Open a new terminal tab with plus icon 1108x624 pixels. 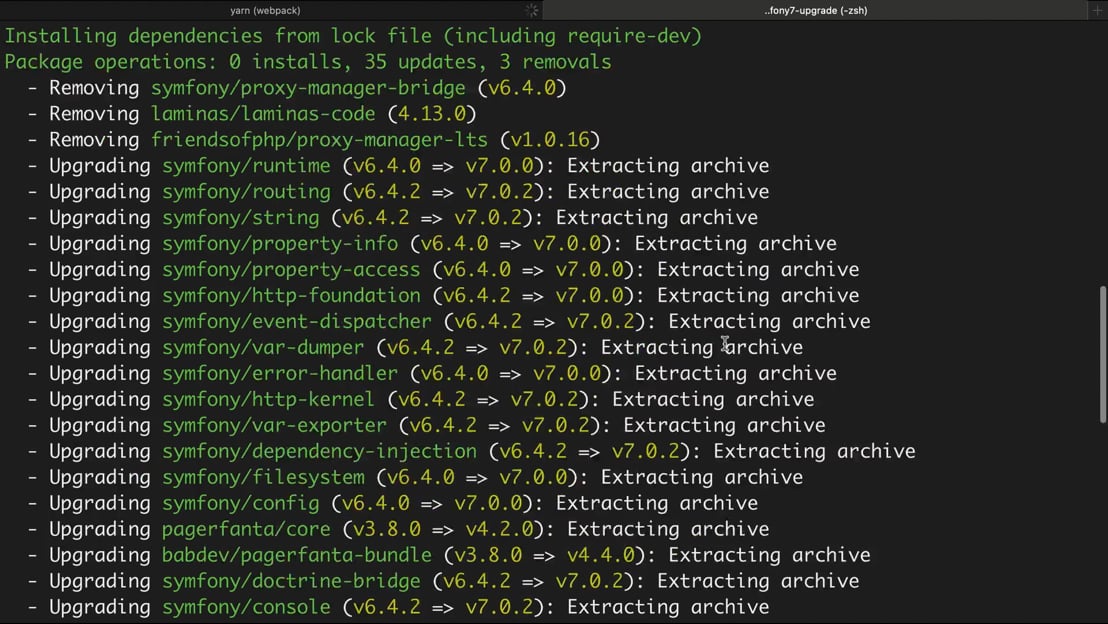pos(1097,10)
